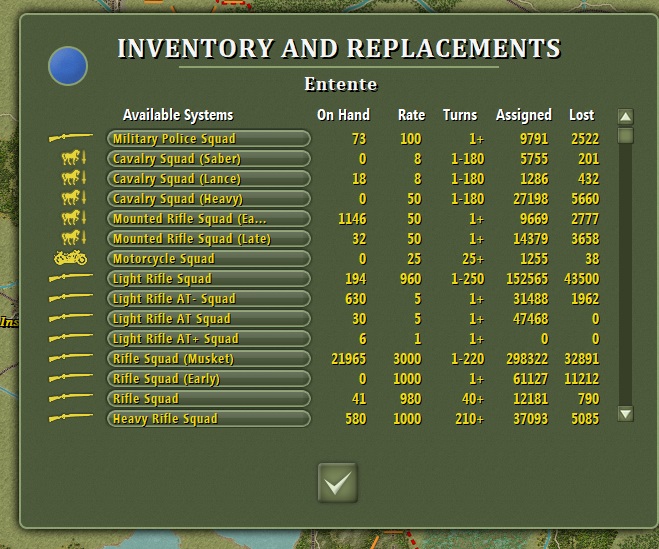Click the motorcycle icon beside Motorcycle Squad
659x549 pixels.
click(71, 258)
